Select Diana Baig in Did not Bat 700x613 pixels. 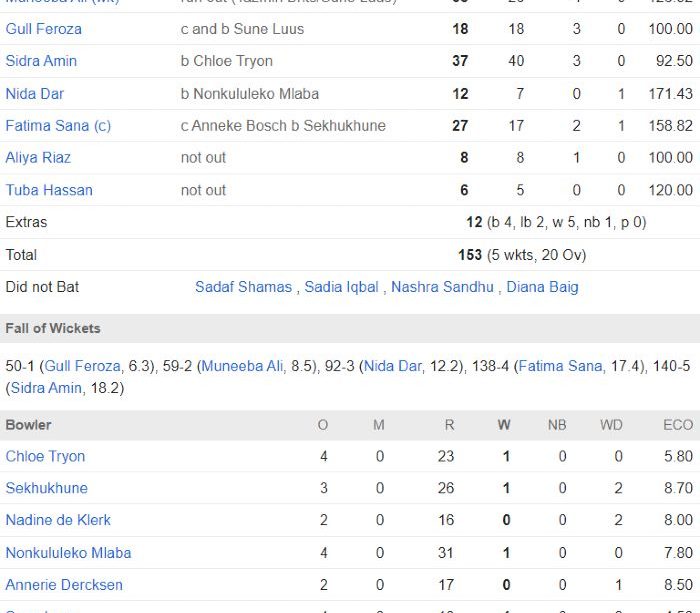(542, 287)
